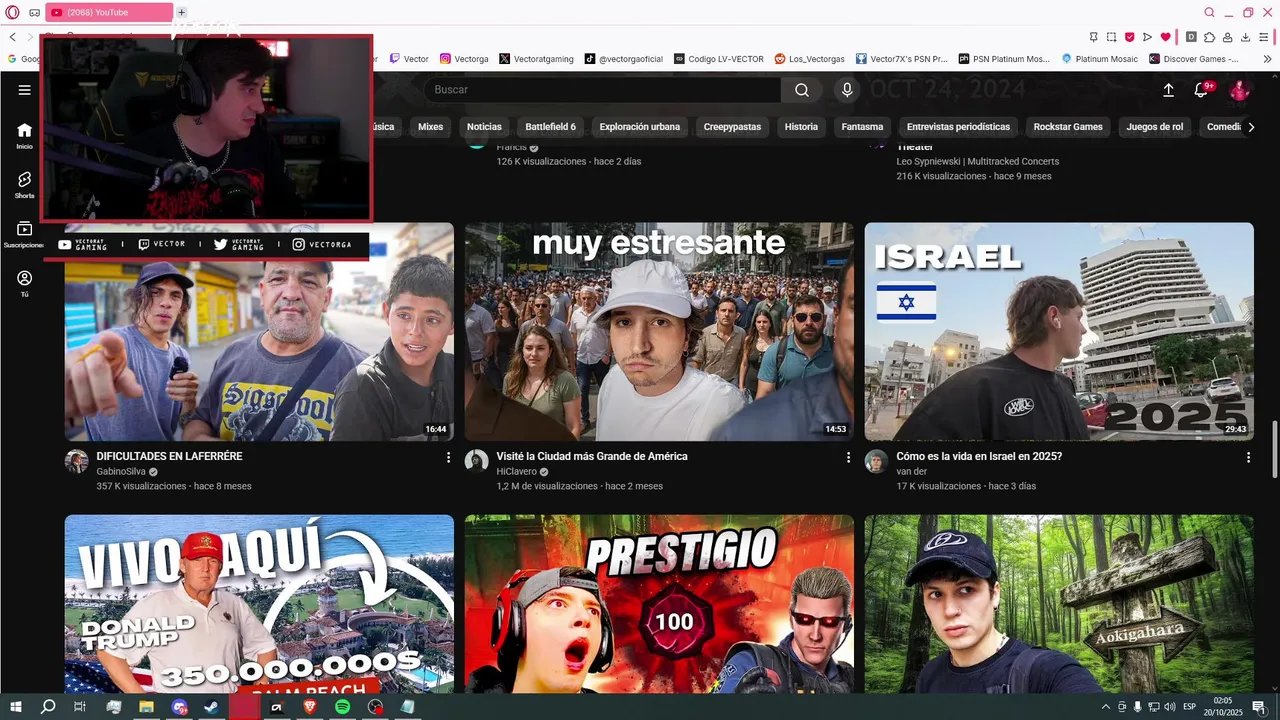Select the Exploración urbana chip

tap(640, 127)
